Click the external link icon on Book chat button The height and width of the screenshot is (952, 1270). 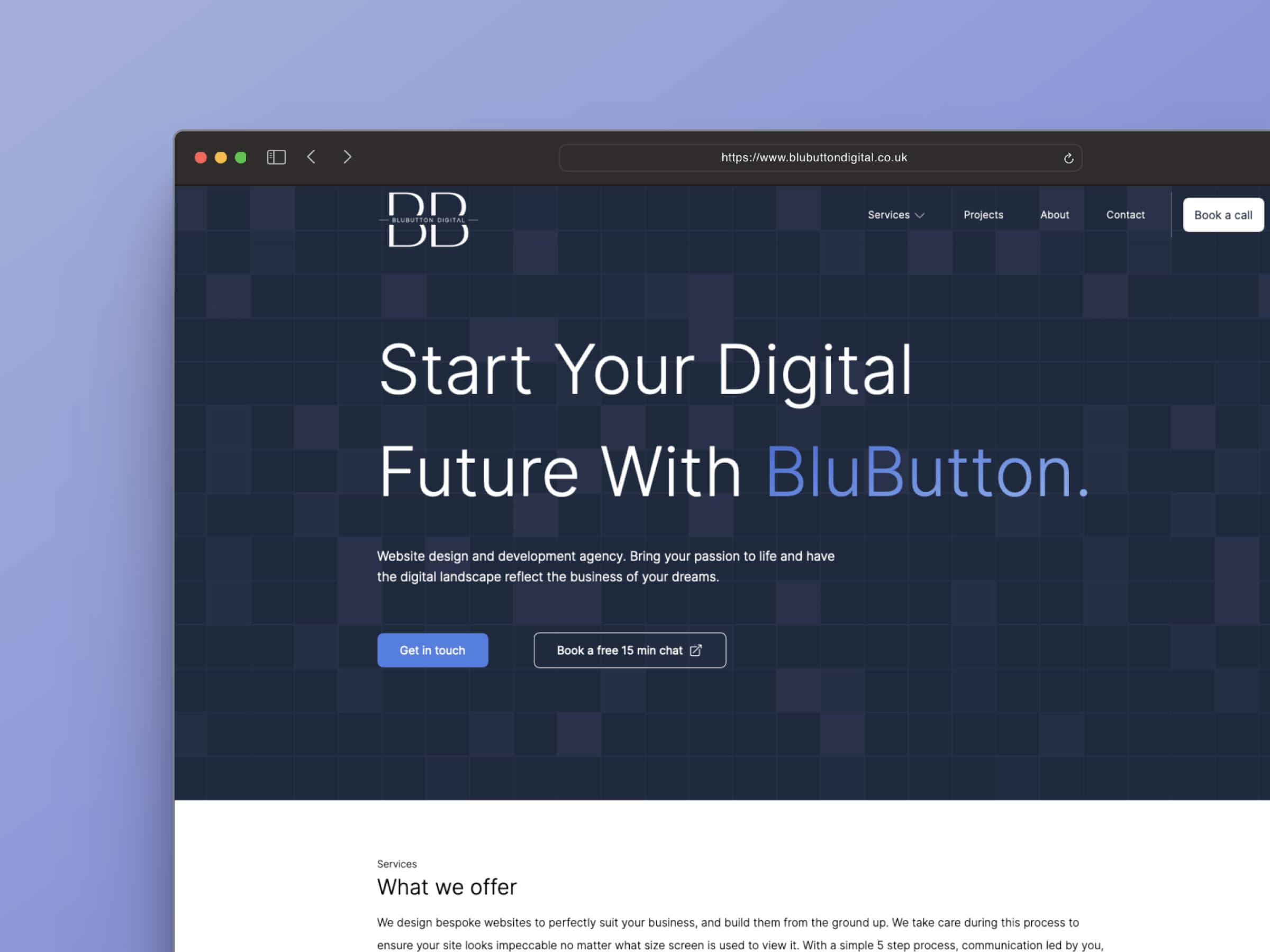click(697, 650)
